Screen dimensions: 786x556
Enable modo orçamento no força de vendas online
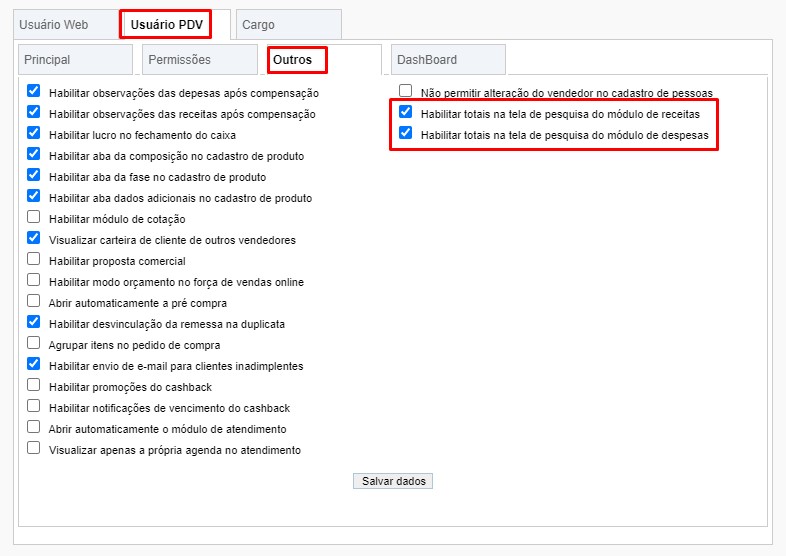click(34, 280)
